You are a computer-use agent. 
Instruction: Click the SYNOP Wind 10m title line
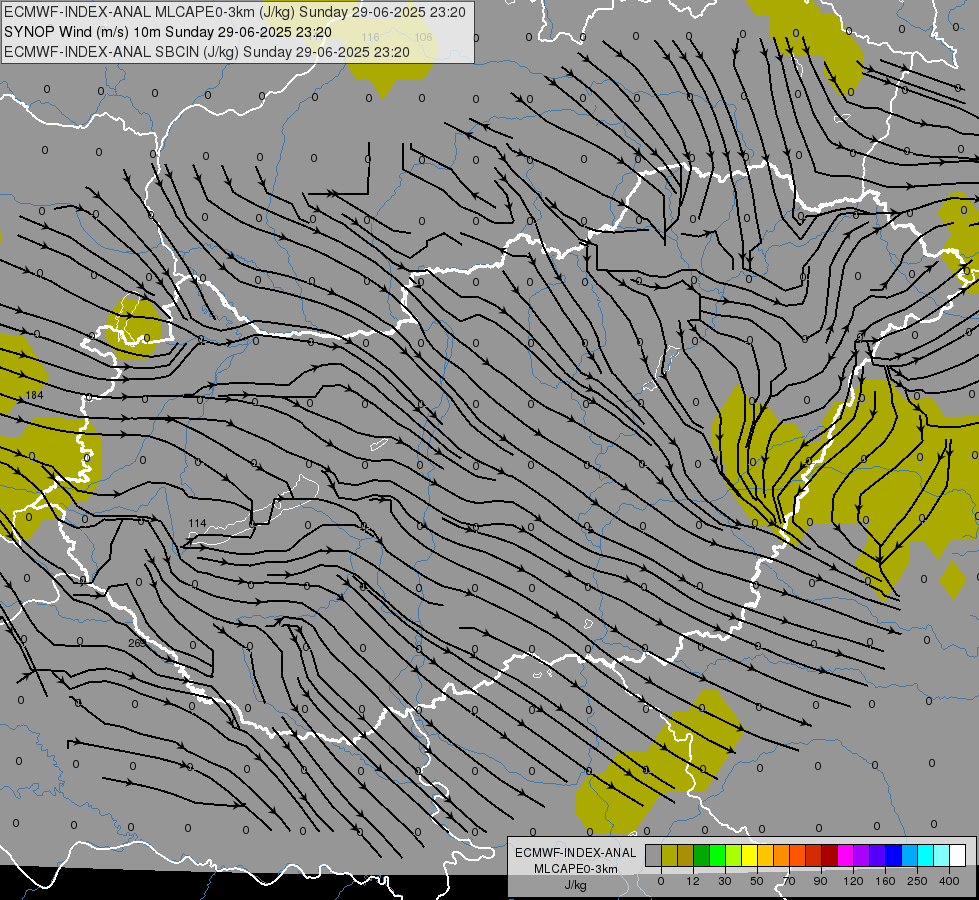(168, 32)
